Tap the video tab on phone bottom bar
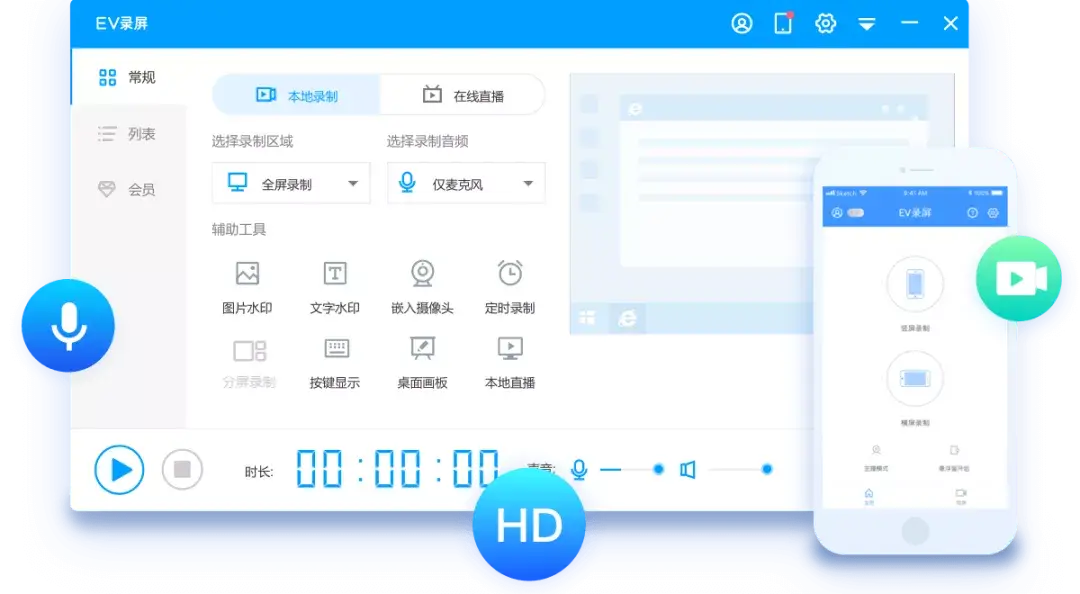 tap(961, 496)
